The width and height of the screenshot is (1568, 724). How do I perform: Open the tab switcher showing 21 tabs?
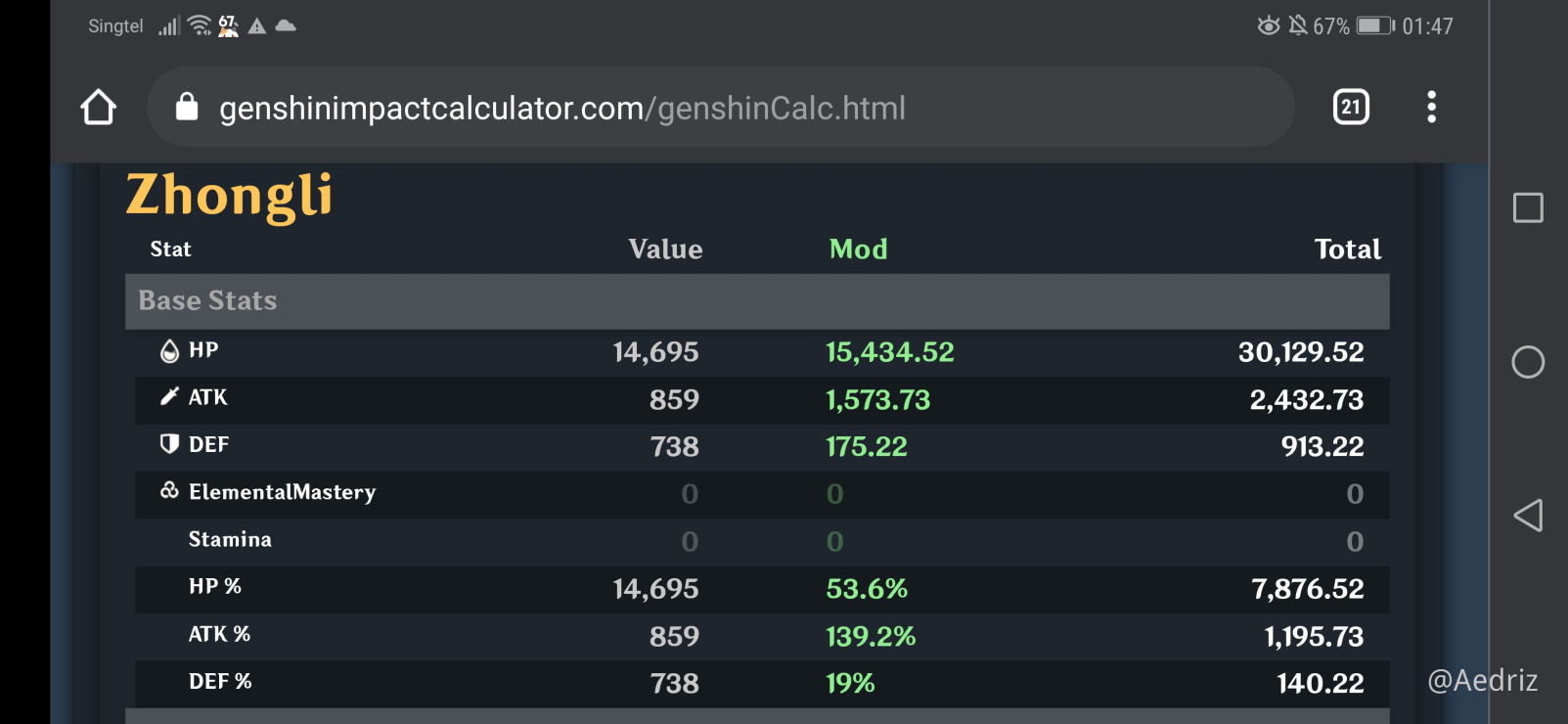[1351, 107]
